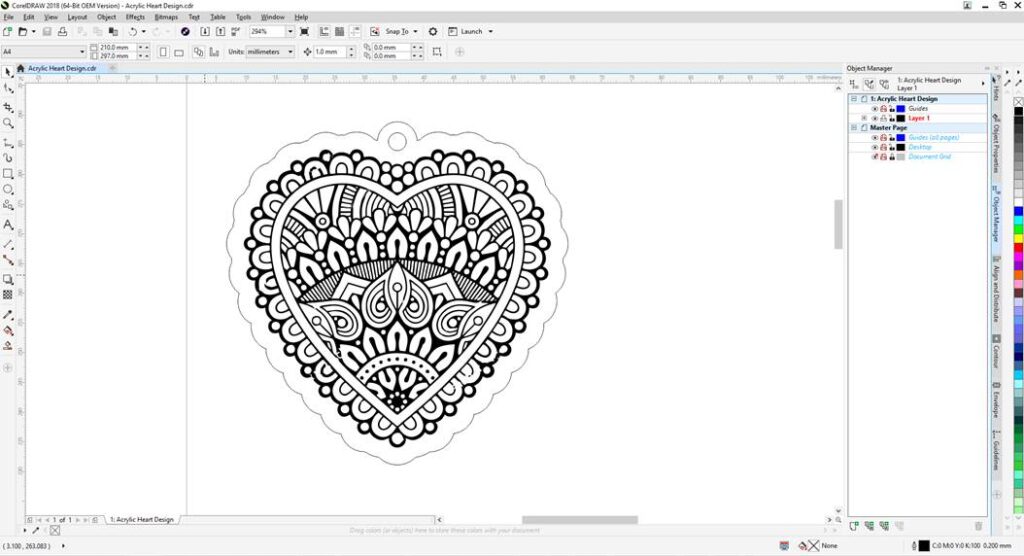
Task: Expand Layer 1 in Object Manager
Action: [864, 118]
